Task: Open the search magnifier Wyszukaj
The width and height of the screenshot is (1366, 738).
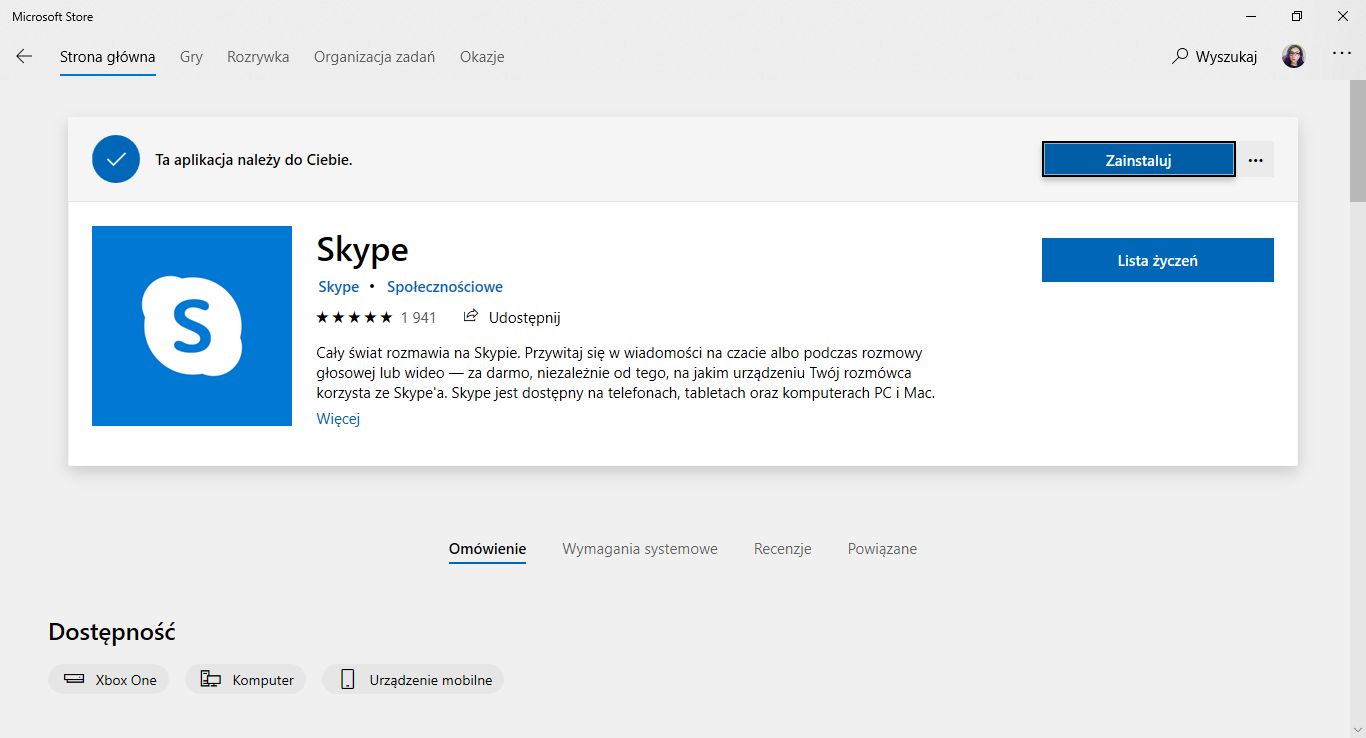Action: [1214, 57]
